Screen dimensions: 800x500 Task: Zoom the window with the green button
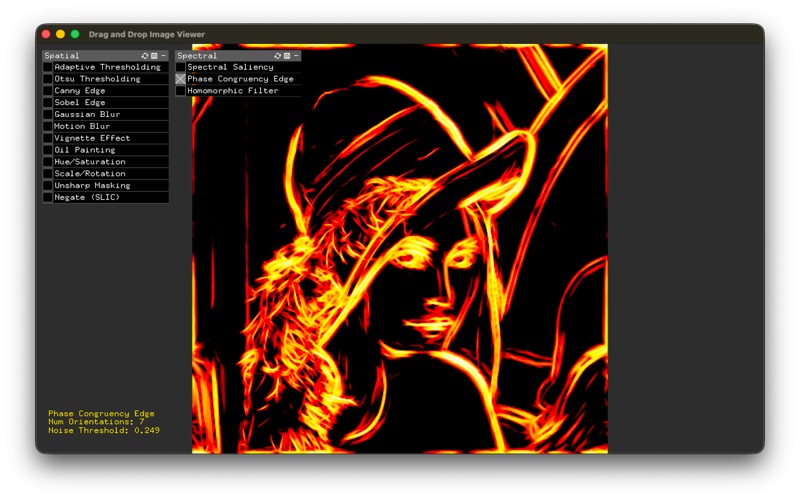coord(75,34)
